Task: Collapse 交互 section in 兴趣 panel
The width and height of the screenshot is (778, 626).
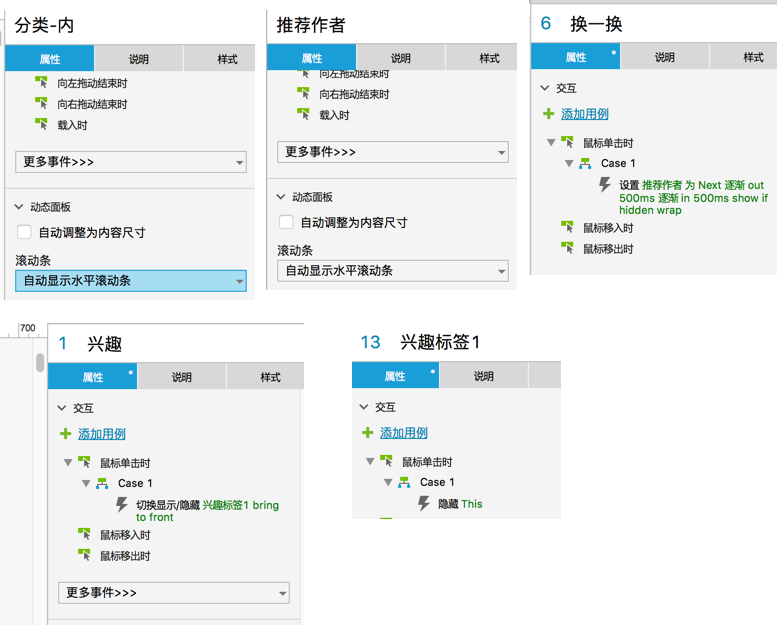Action: [x=62, y=408]
